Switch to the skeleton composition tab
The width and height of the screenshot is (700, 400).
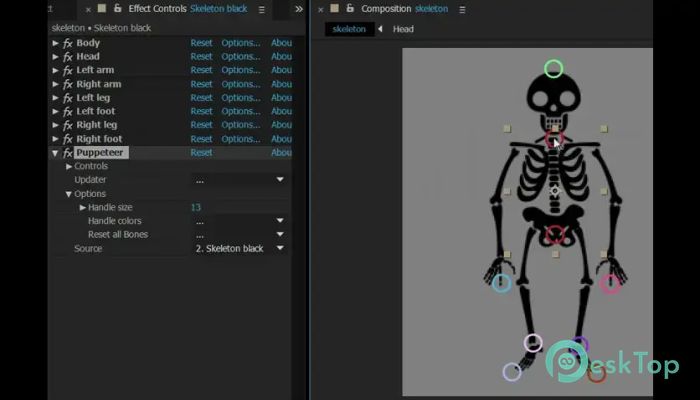click(x=349, y=29)
